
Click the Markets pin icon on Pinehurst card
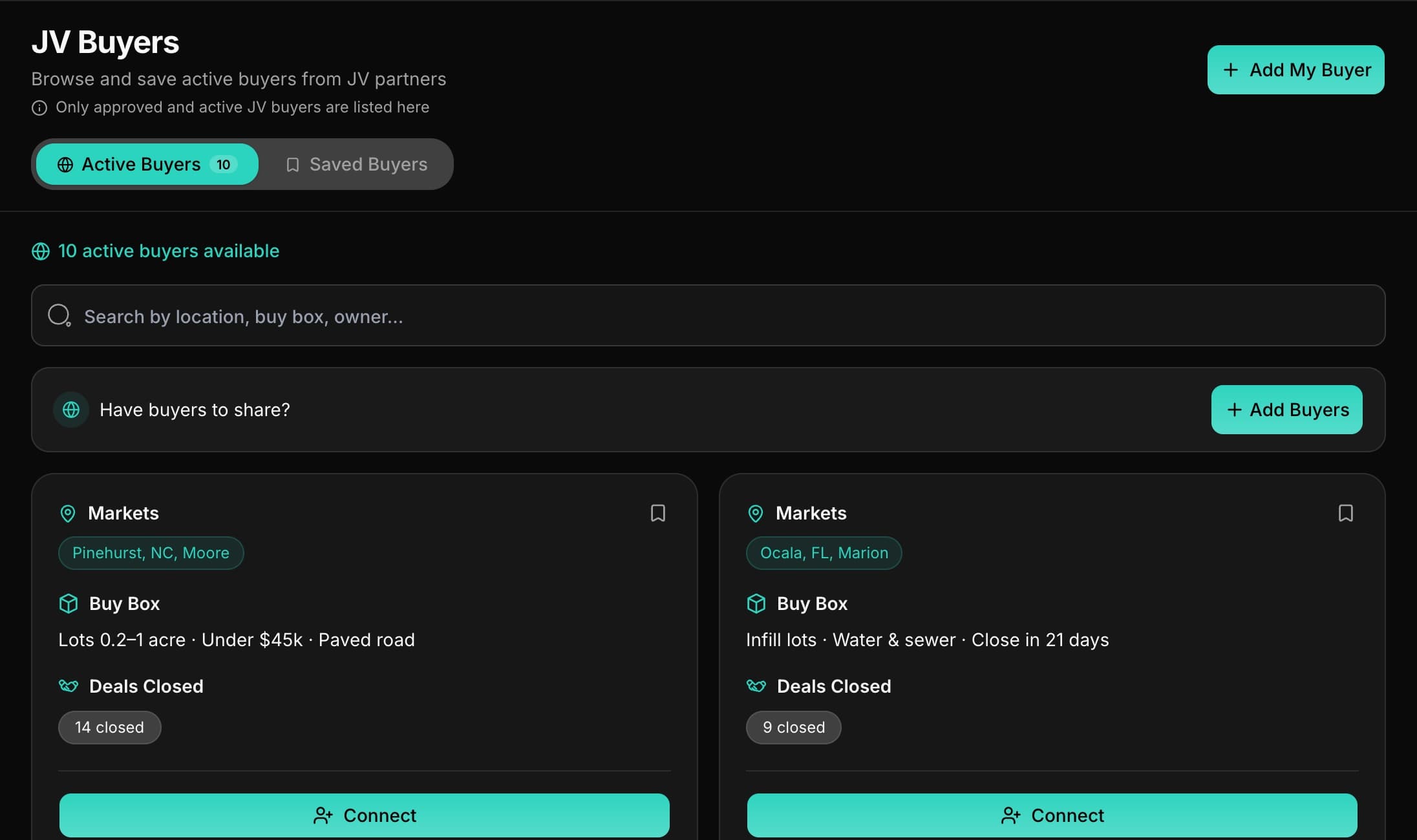pyautogui.click(x=67, y=514)
